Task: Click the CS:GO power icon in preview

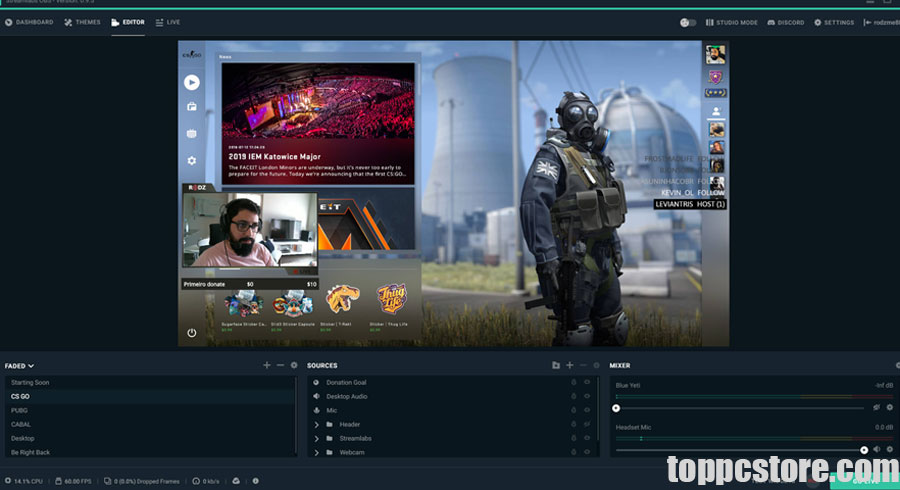Action: pyautogui.click(x=192, y=333)
